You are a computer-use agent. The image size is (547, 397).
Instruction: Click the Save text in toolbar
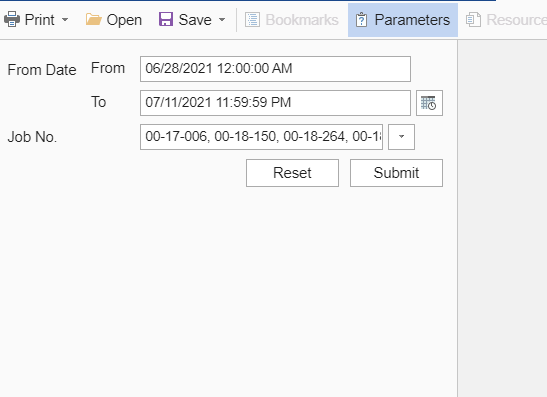click(195, 20)
